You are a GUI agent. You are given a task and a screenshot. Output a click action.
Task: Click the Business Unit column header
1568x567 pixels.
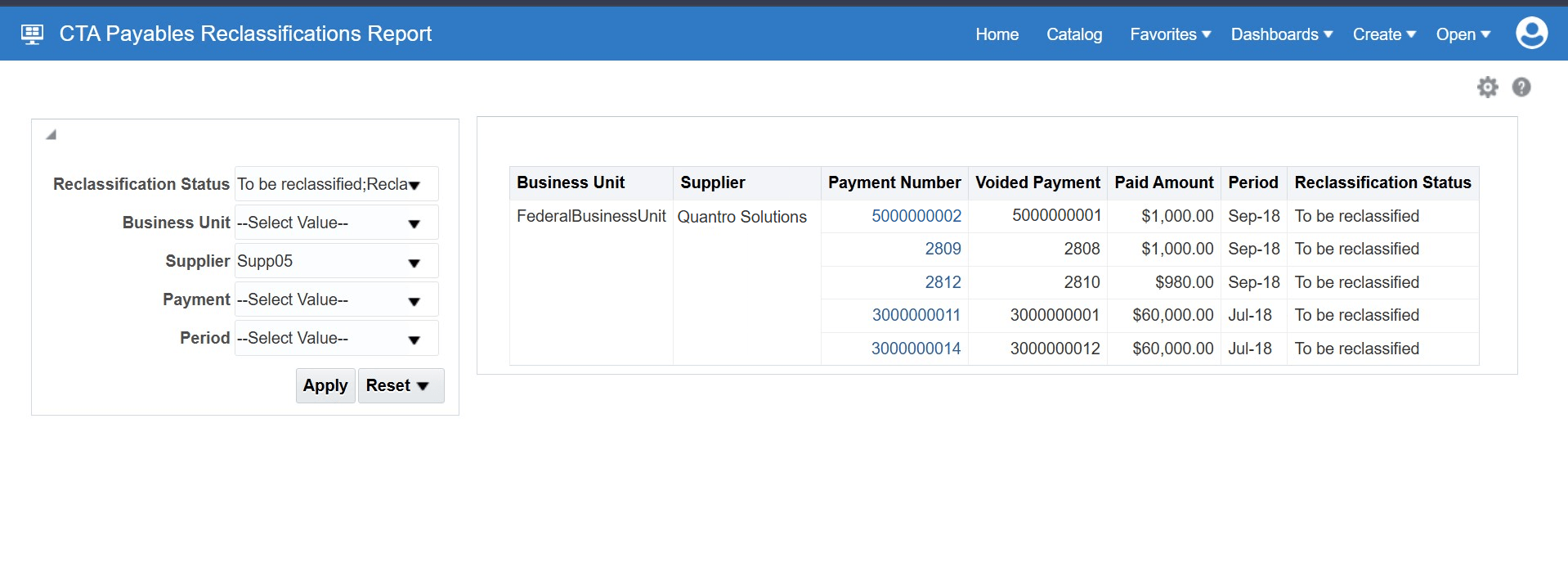tap(592, 183)
